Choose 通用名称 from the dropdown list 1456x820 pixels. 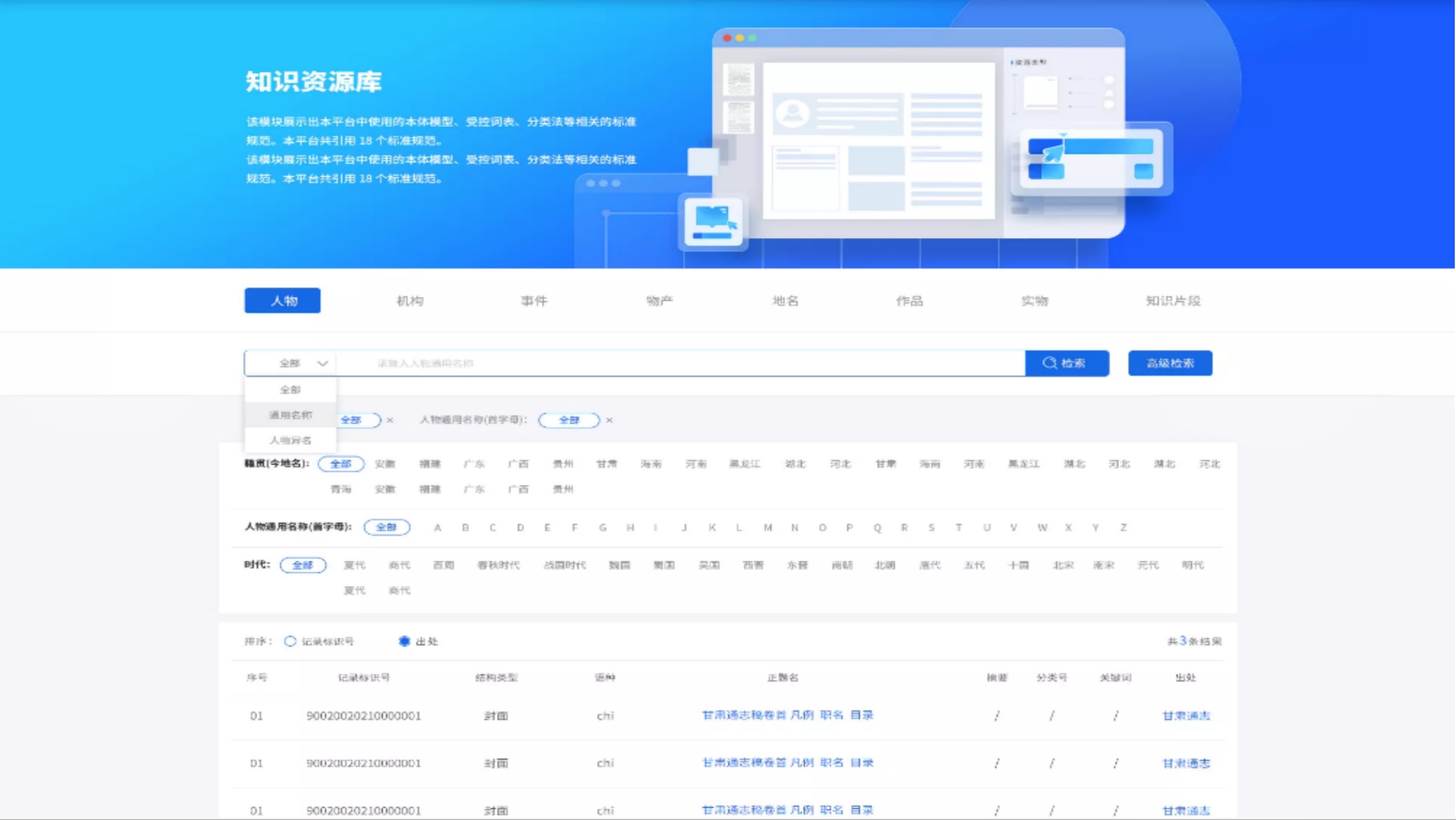290,415
